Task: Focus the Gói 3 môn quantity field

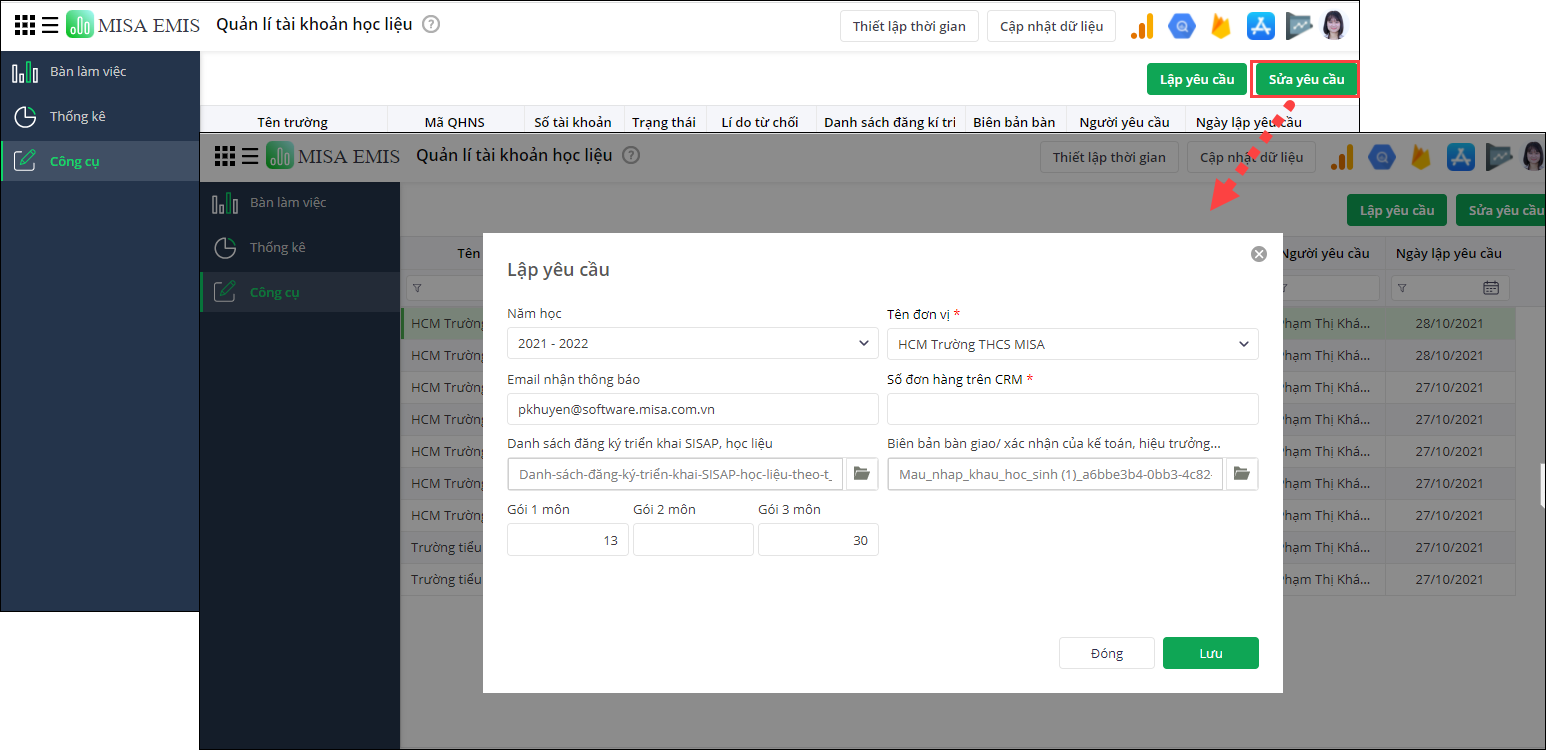Action: coord(818,540)
